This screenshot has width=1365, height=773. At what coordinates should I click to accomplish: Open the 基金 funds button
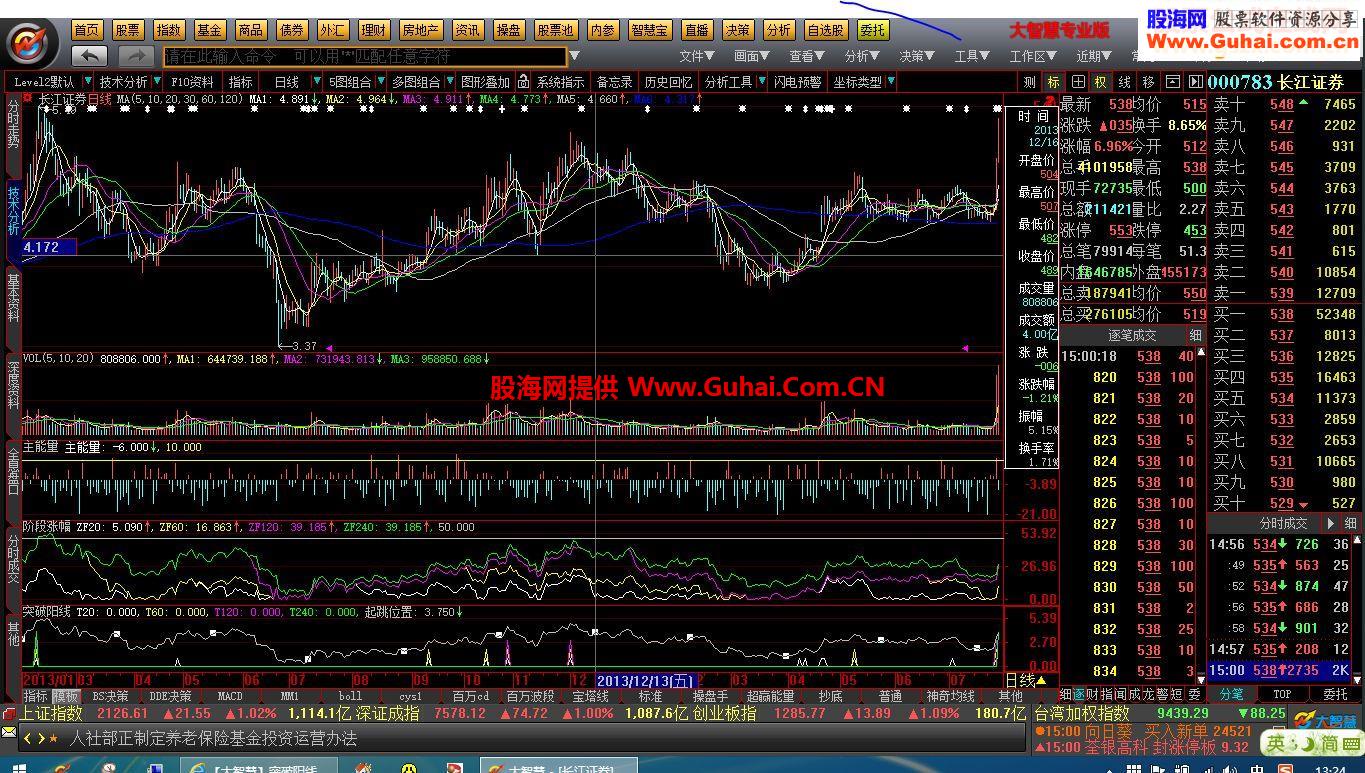coord(209,30)
